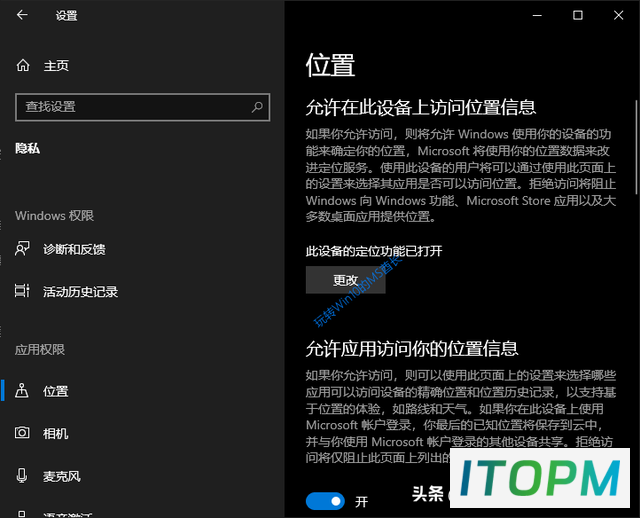Click the 位置 location pin icon
This screenshot has width=640, height=518.
[22, 391]
